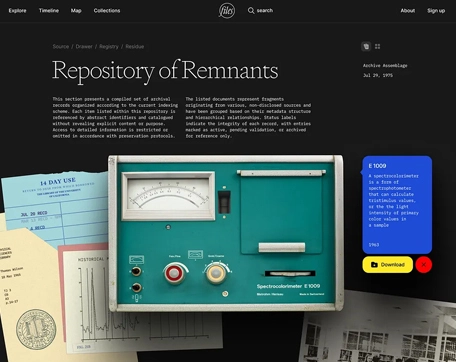Viewport: 456px width, 362px height.
Task: Click the yellow Download button
Action: [x=388, y=265]
